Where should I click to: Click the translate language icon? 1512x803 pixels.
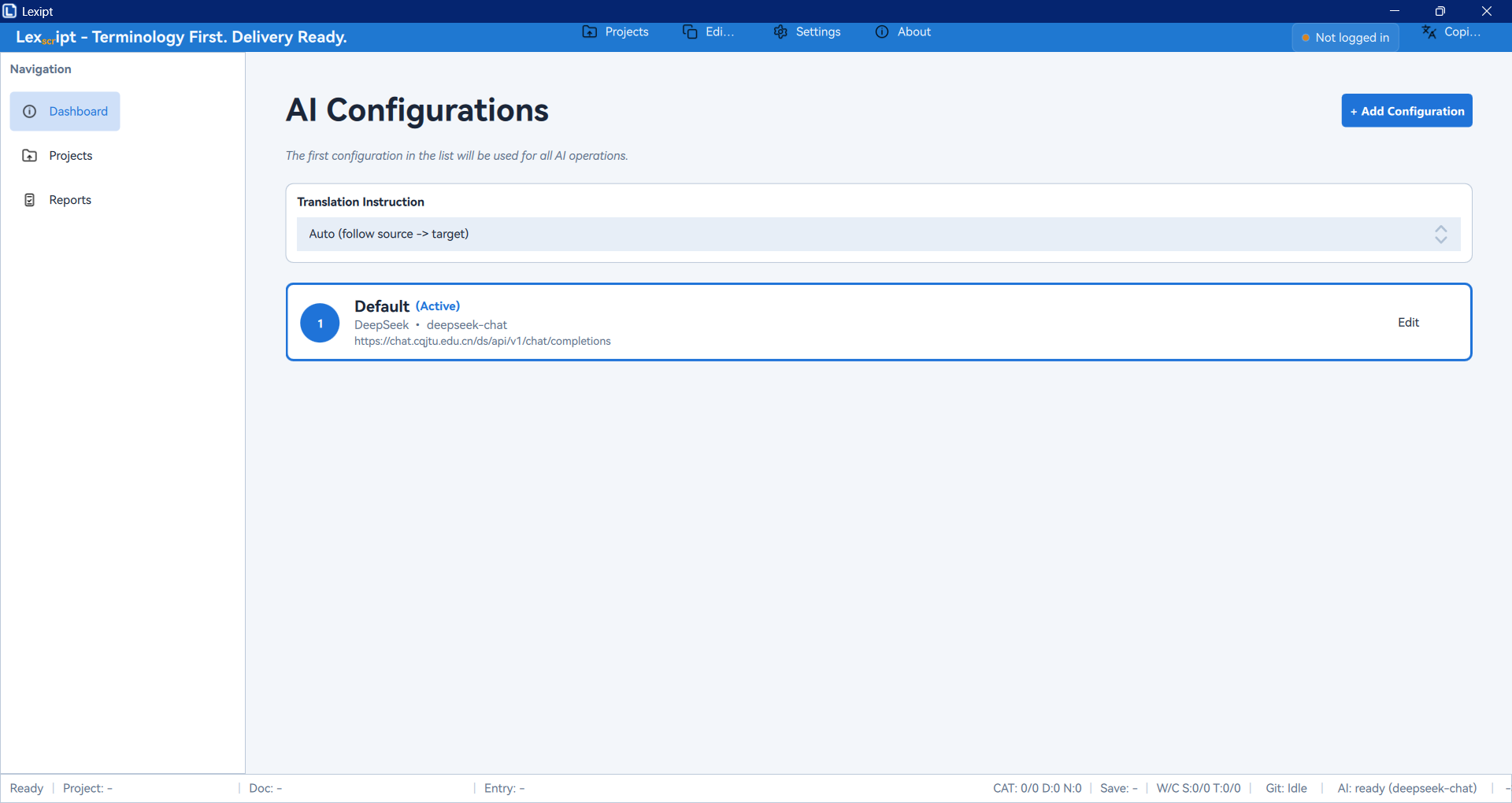[x=1429, y=32]
